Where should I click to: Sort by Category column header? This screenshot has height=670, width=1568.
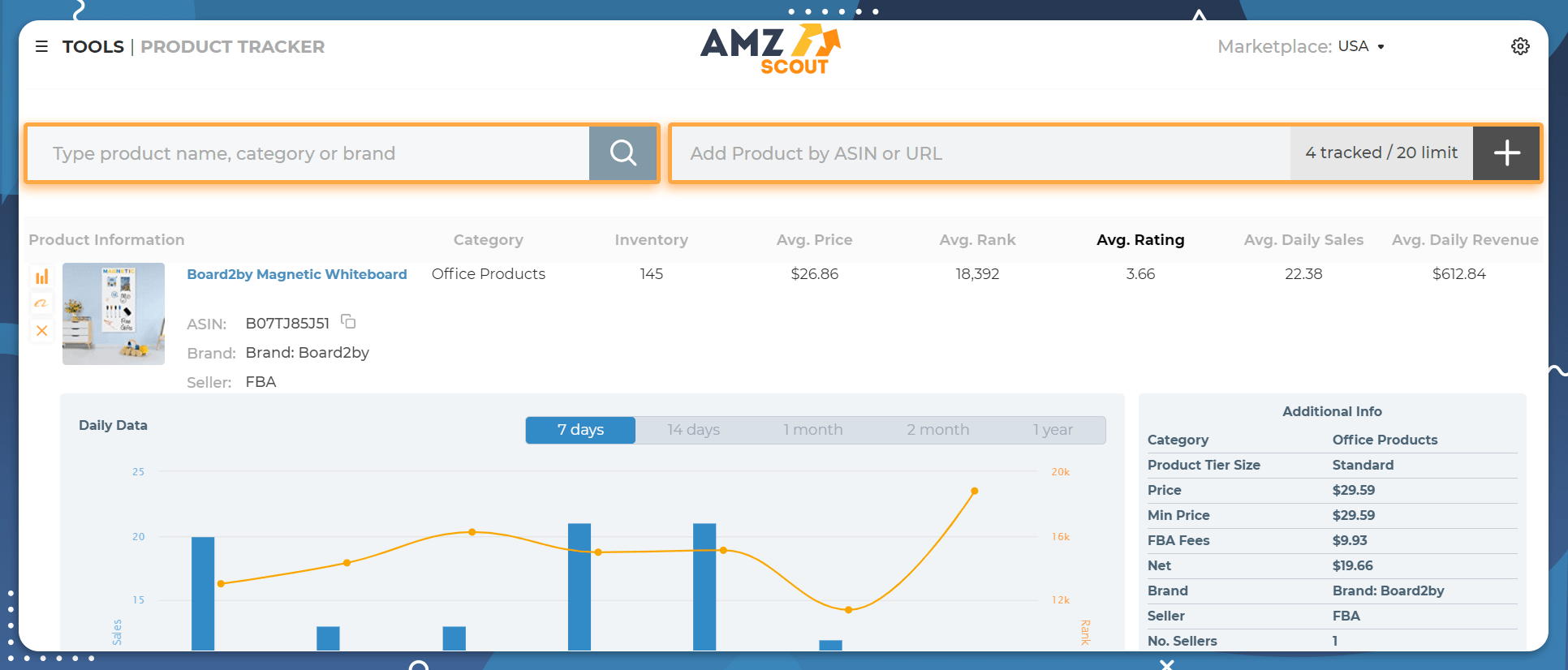click(x=488, y=239)
